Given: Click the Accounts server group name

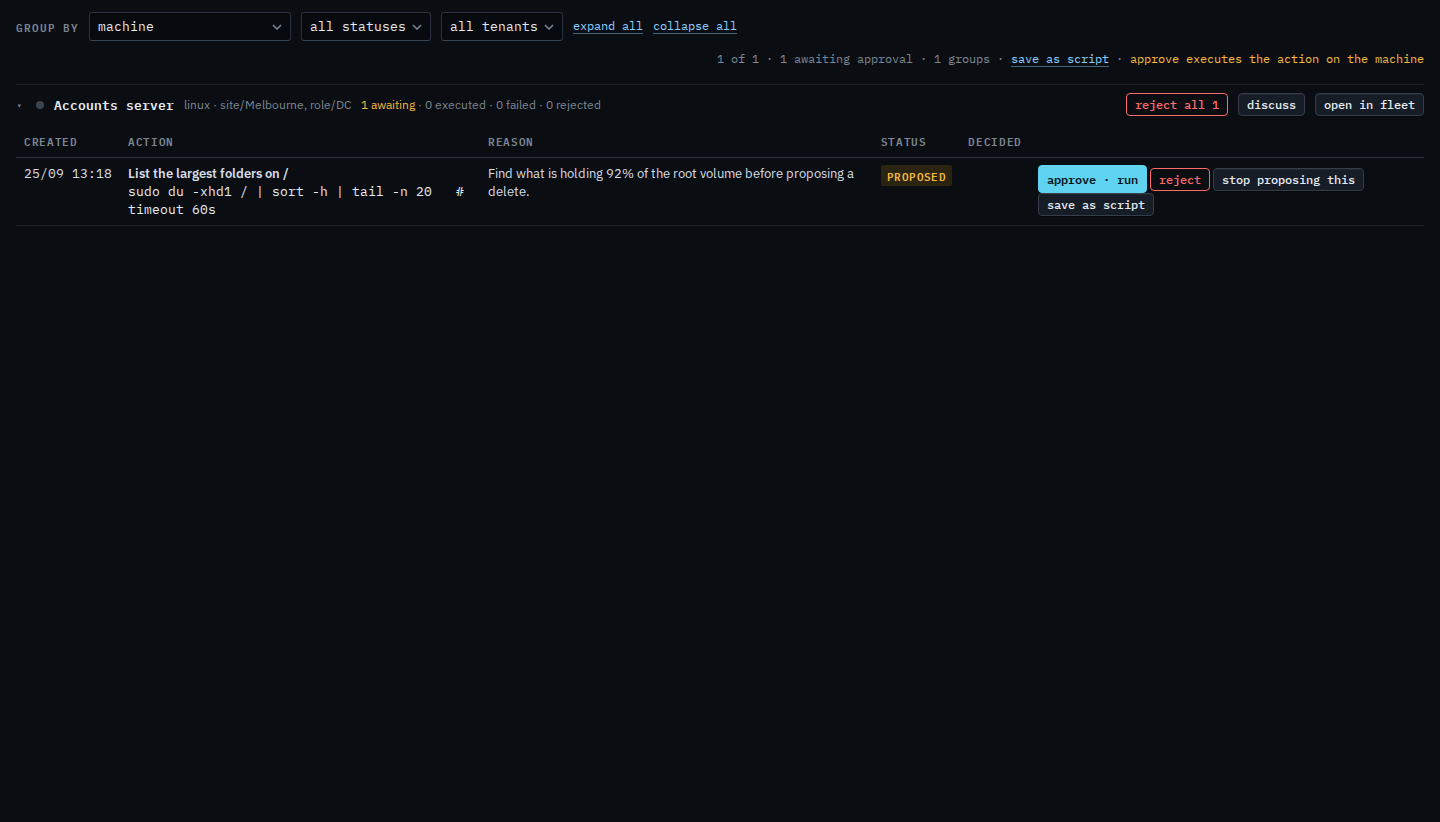Looking at the screenshot, I should (114, 105).
